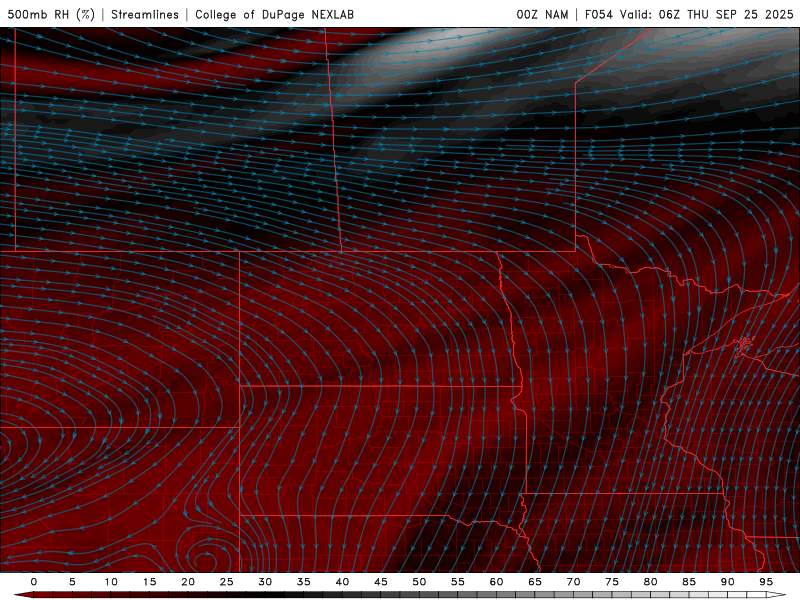
Task: Click the colorbar label "50"
Action: click(x=419, y=582)
